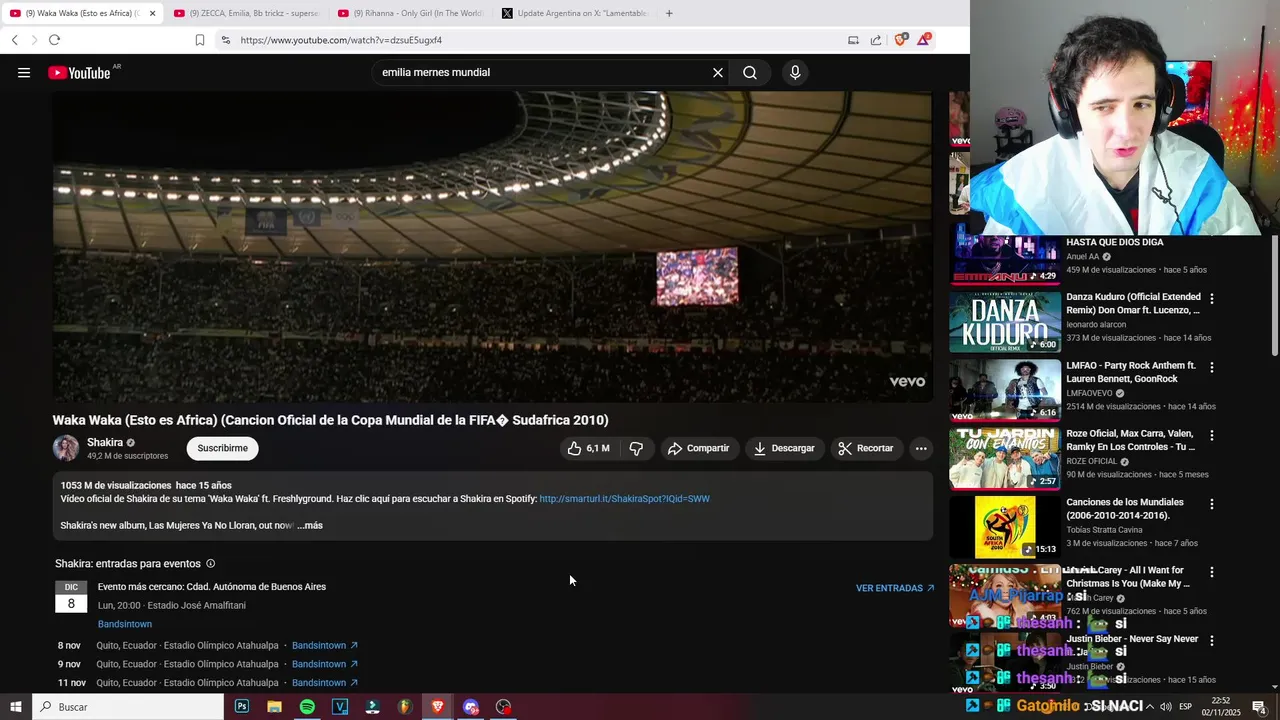The height and width of the screenshot is (720, 1280).
Task: Open Bandsintown link for 9 nov Quito
Action: [325, 664]
